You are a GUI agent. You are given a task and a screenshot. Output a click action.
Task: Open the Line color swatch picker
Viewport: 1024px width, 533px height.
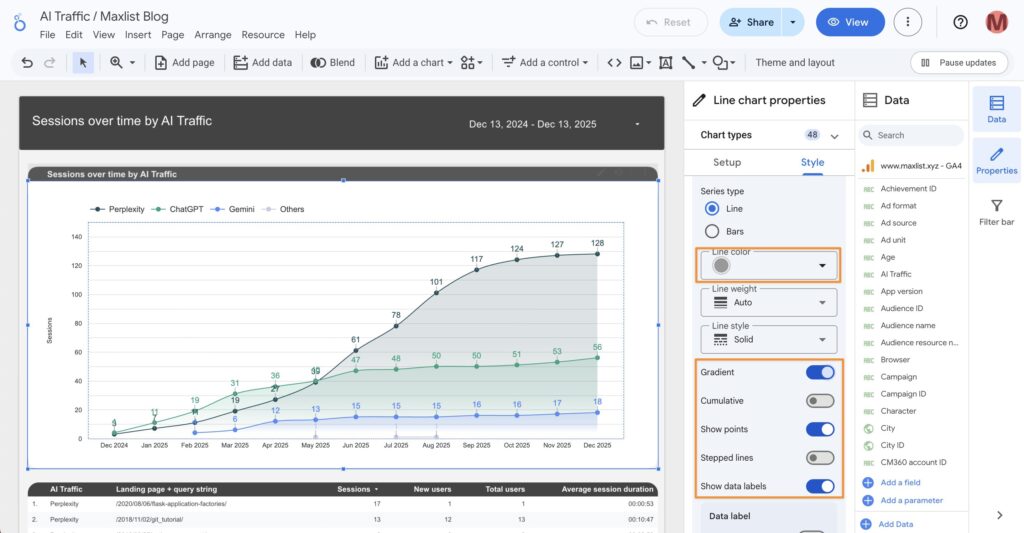click(x=769, y=265)
